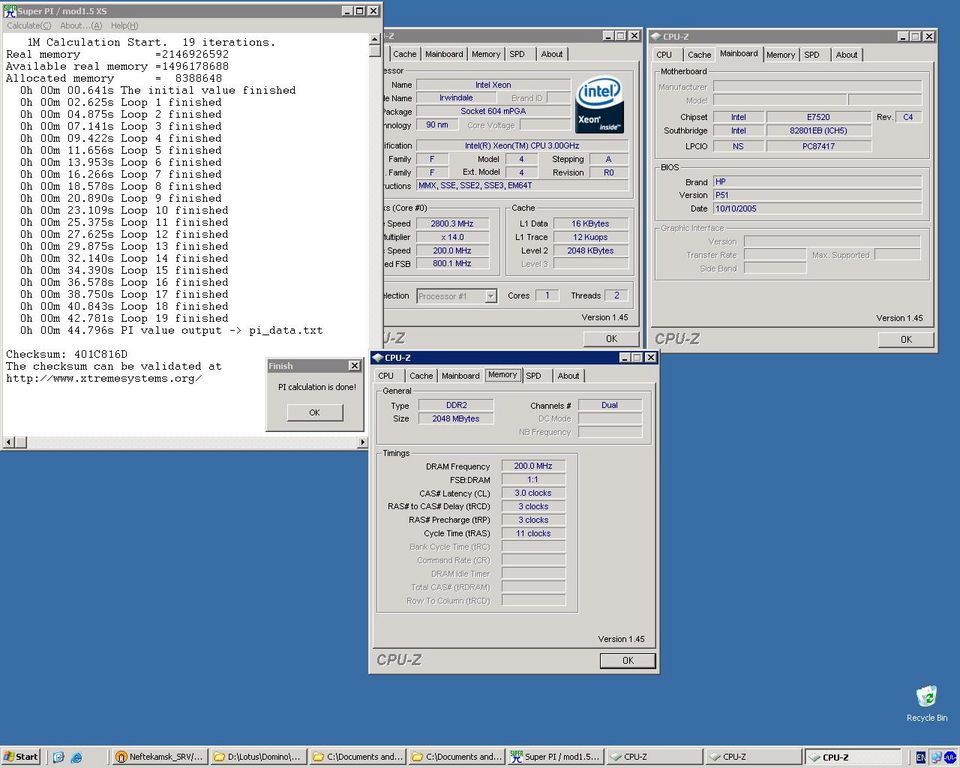The height and width of the screenshot is (768, 960).
Task: Click instructions field MMX, SSE, SSE2
Action: pos(522,185)
